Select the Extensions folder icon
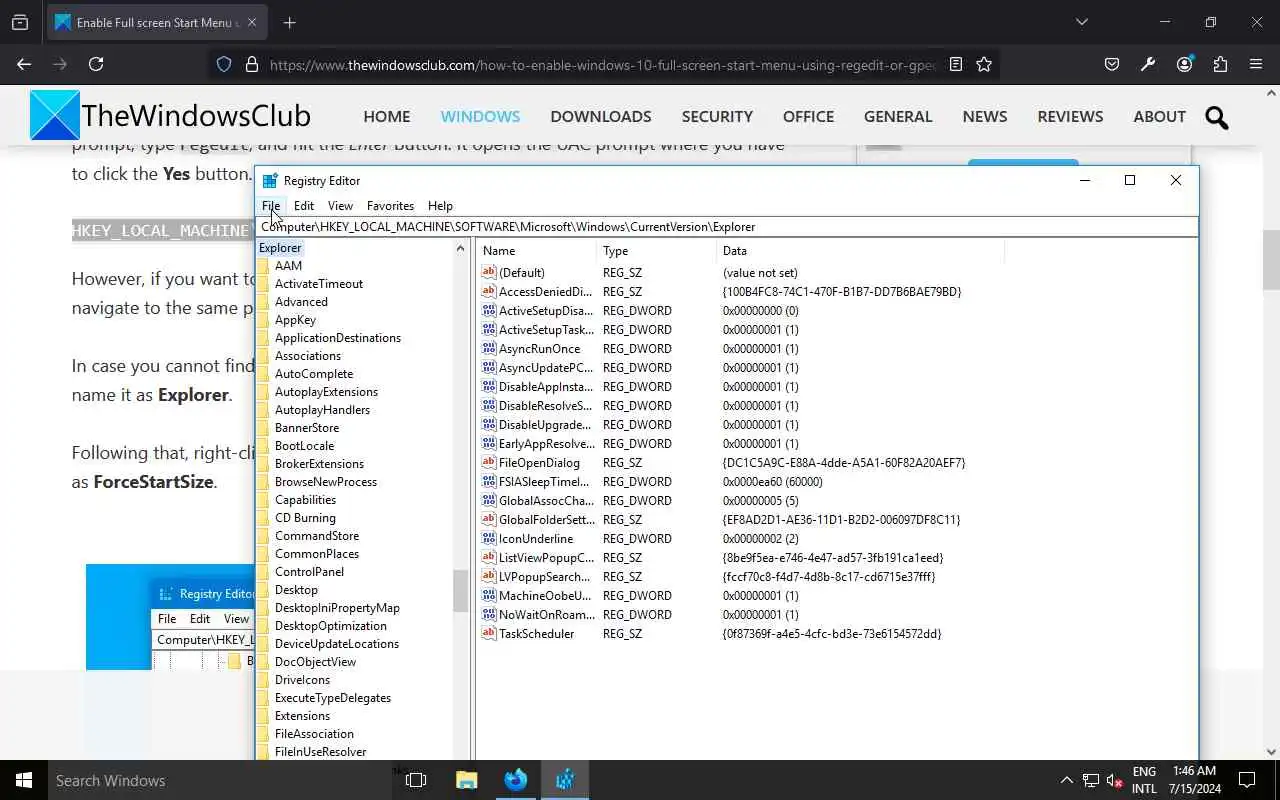Screen dimensions: 1280x800 click(x=263, y=716)
